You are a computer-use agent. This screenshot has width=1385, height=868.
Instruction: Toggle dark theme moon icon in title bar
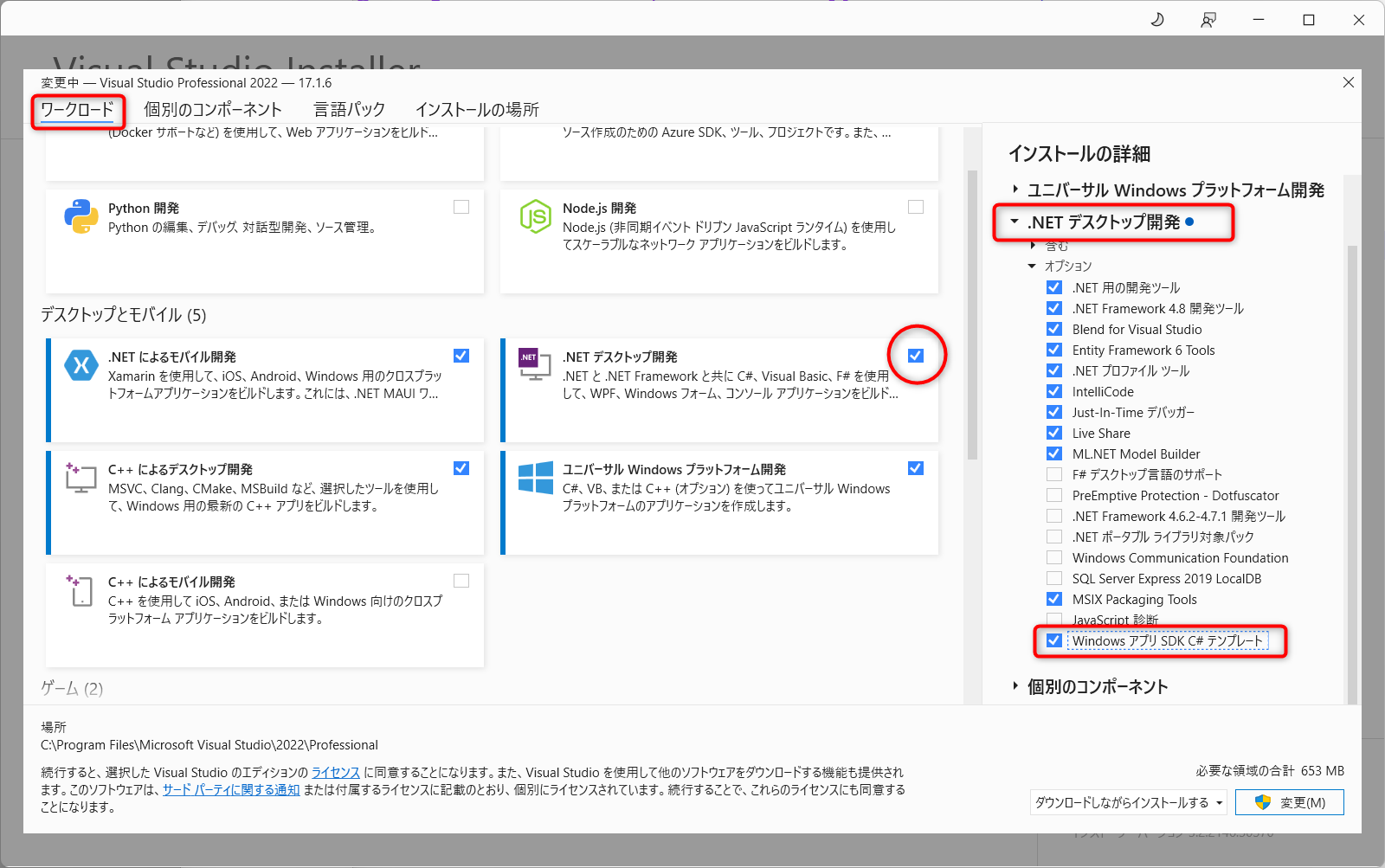pyautogui.click(x=1157, y=19)
